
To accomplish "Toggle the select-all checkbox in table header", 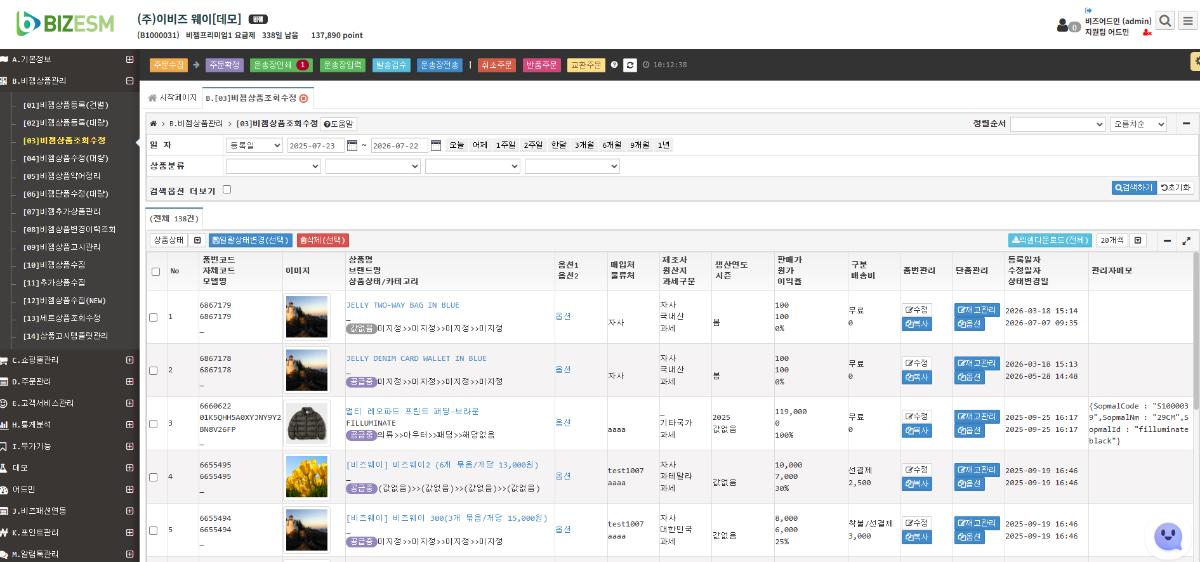I will pyautogui.click(x=155, y=271).
